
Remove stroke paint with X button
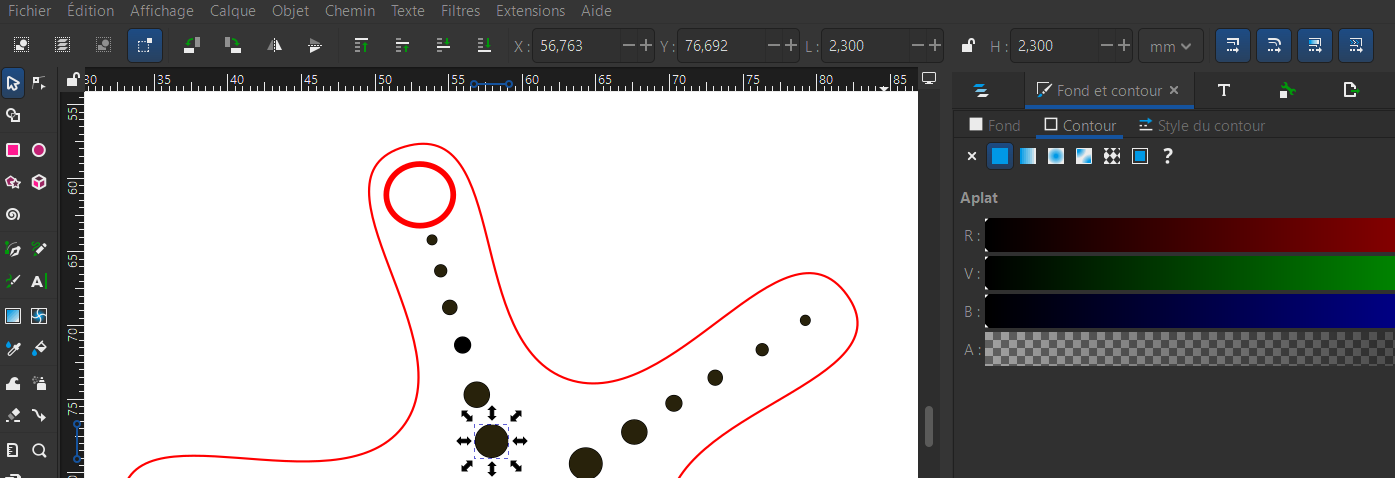(972, 156)
